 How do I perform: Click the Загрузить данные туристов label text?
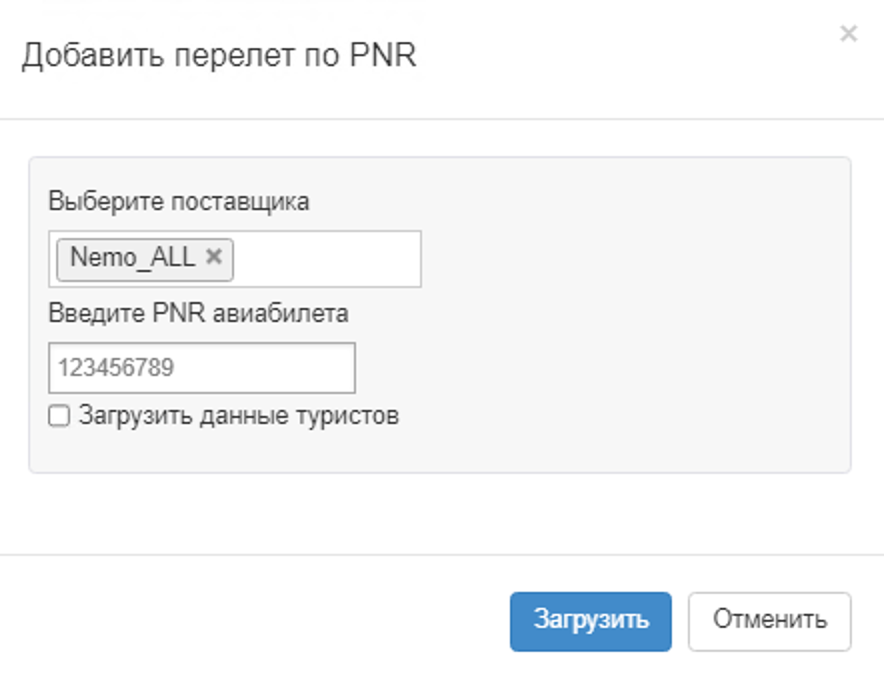(x=238, y=415)
